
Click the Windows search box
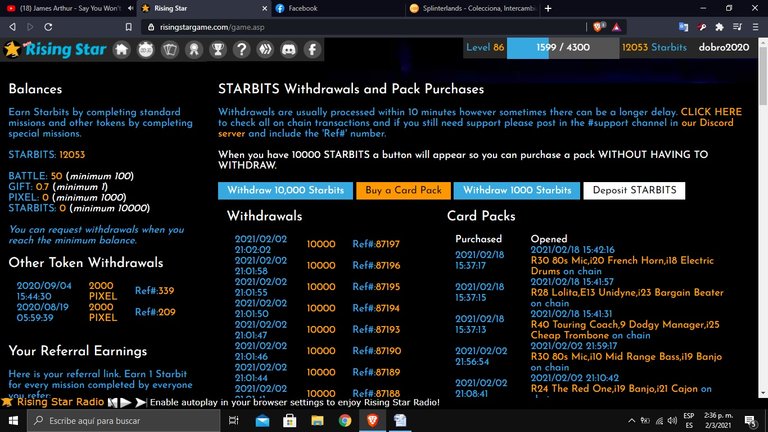123,421
